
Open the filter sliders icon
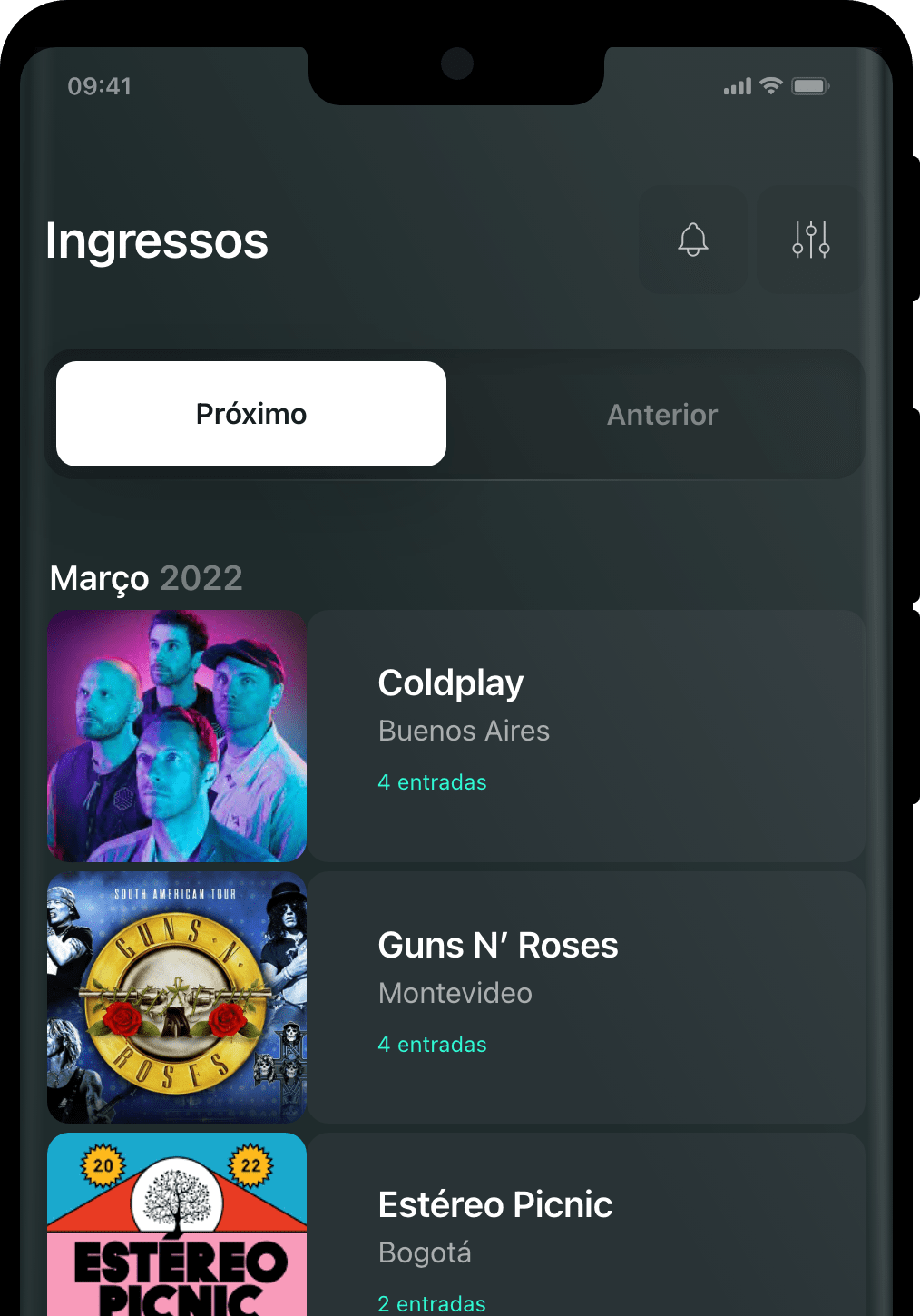click(x=811, y=240)
